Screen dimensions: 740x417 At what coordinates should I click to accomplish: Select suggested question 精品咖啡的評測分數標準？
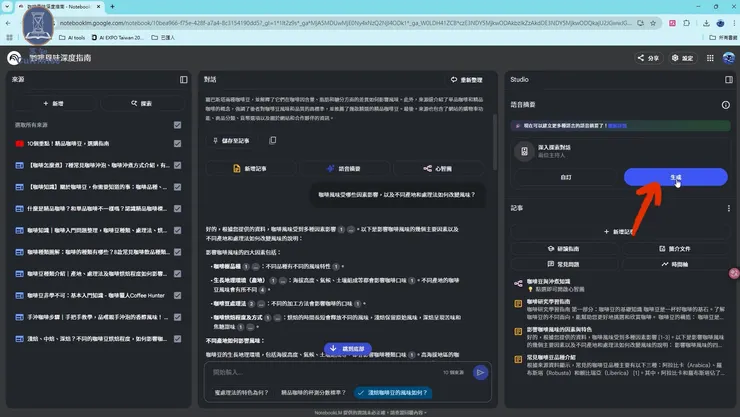coord(313,392)
